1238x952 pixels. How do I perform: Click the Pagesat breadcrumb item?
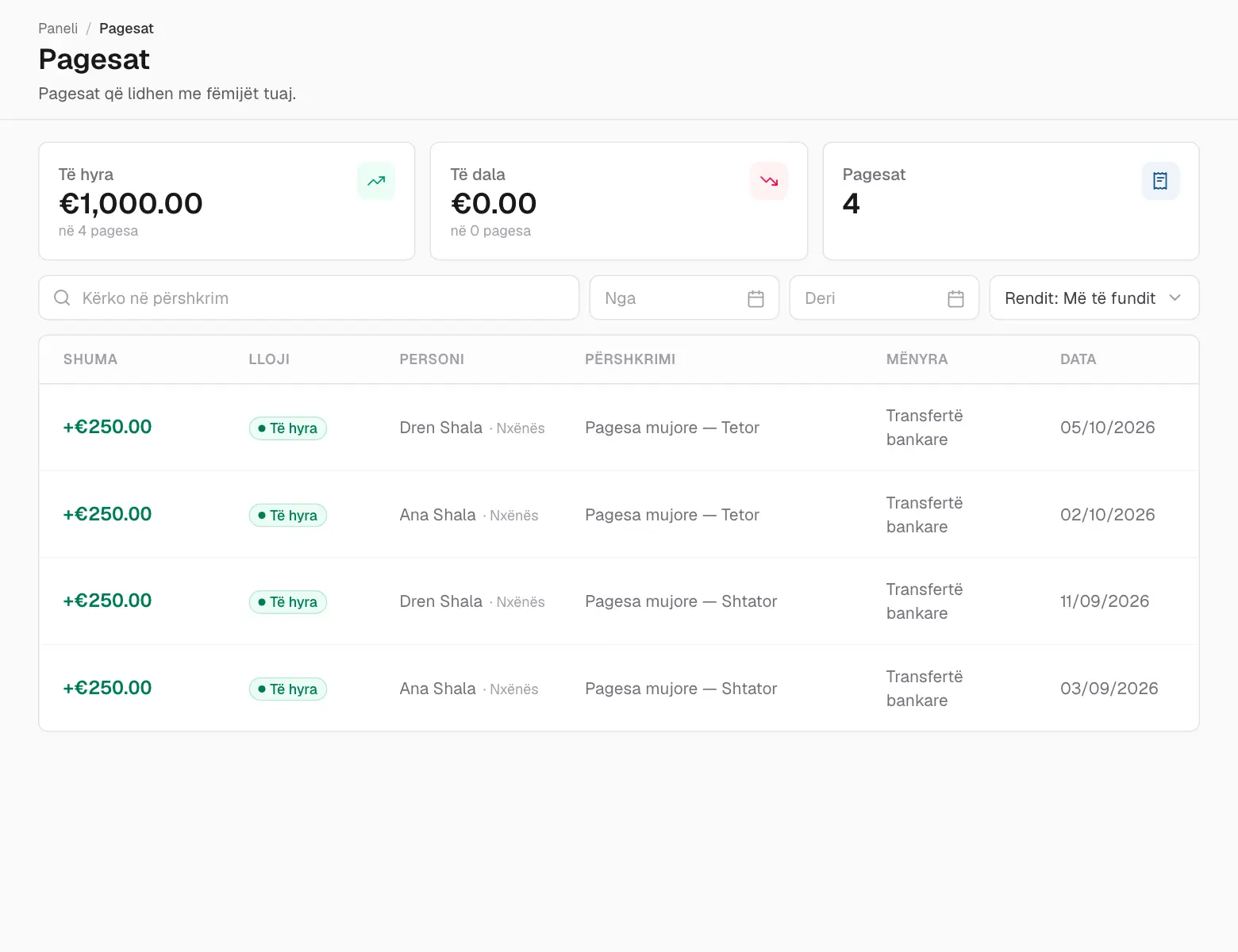pyautogui.click(x=126, y=29)
